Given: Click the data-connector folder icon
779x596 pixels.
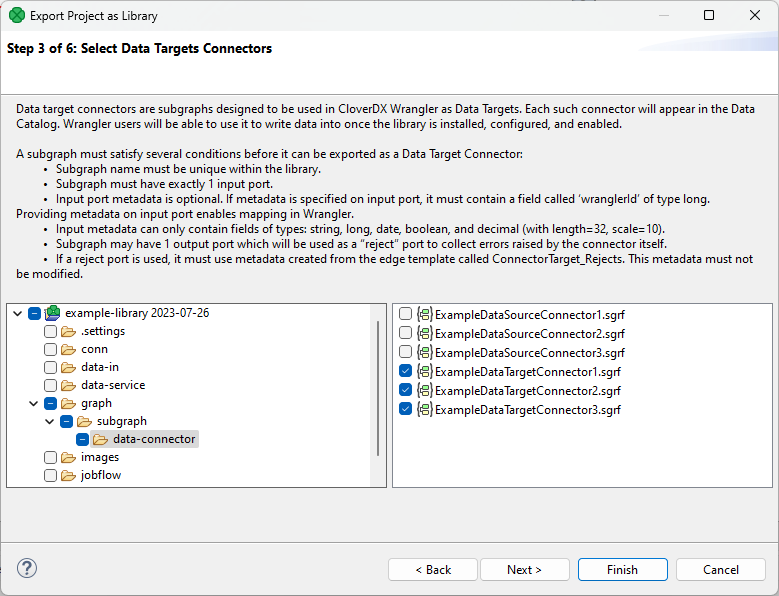Looking at the screenshot, I should click(100, 439).
